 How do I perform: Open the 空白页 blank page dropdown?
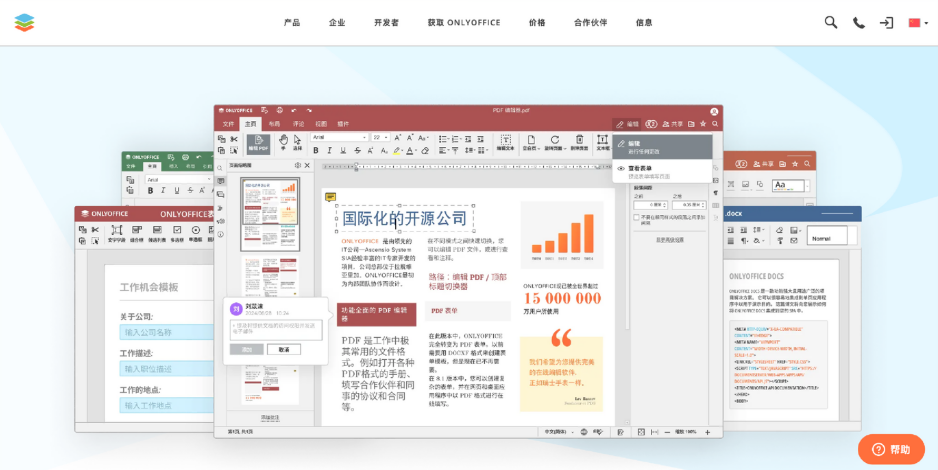530,144
